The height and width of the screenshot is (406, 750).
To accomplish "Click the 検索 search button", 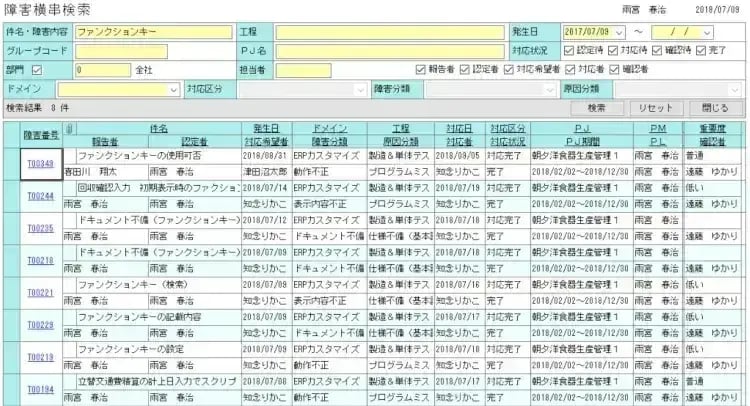I will pyautogui.click(x=597, y=107).
